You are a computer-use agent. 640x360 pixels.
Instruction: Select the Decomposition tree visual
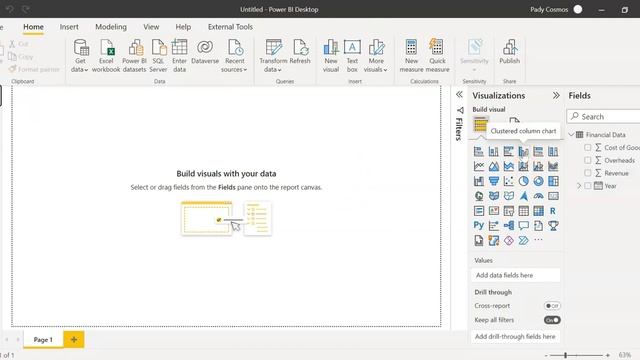(x=509, y=226)
